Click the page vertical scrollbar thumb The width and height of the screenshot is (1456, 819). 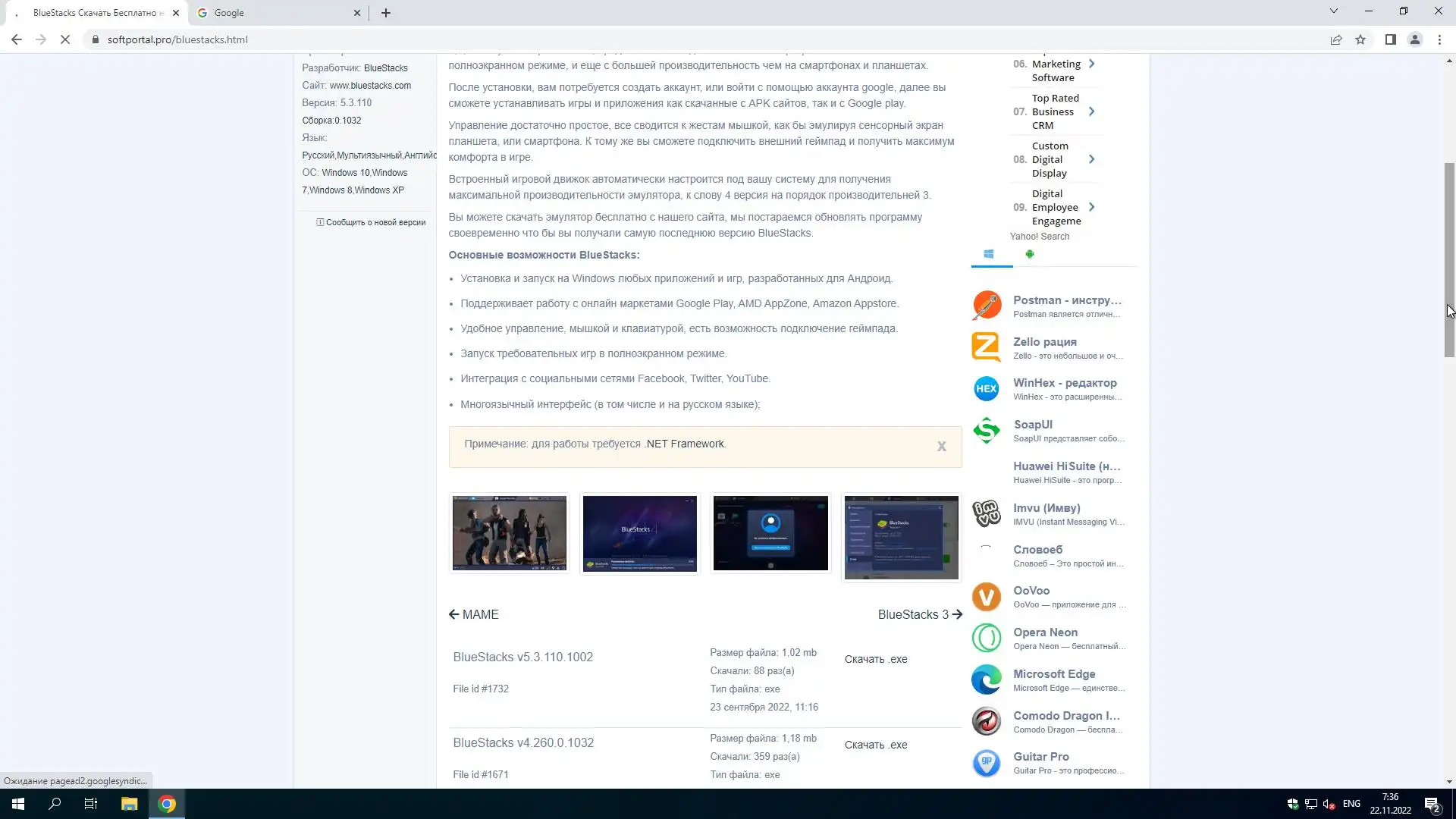pyautogui.click(x=1449, y=258)
